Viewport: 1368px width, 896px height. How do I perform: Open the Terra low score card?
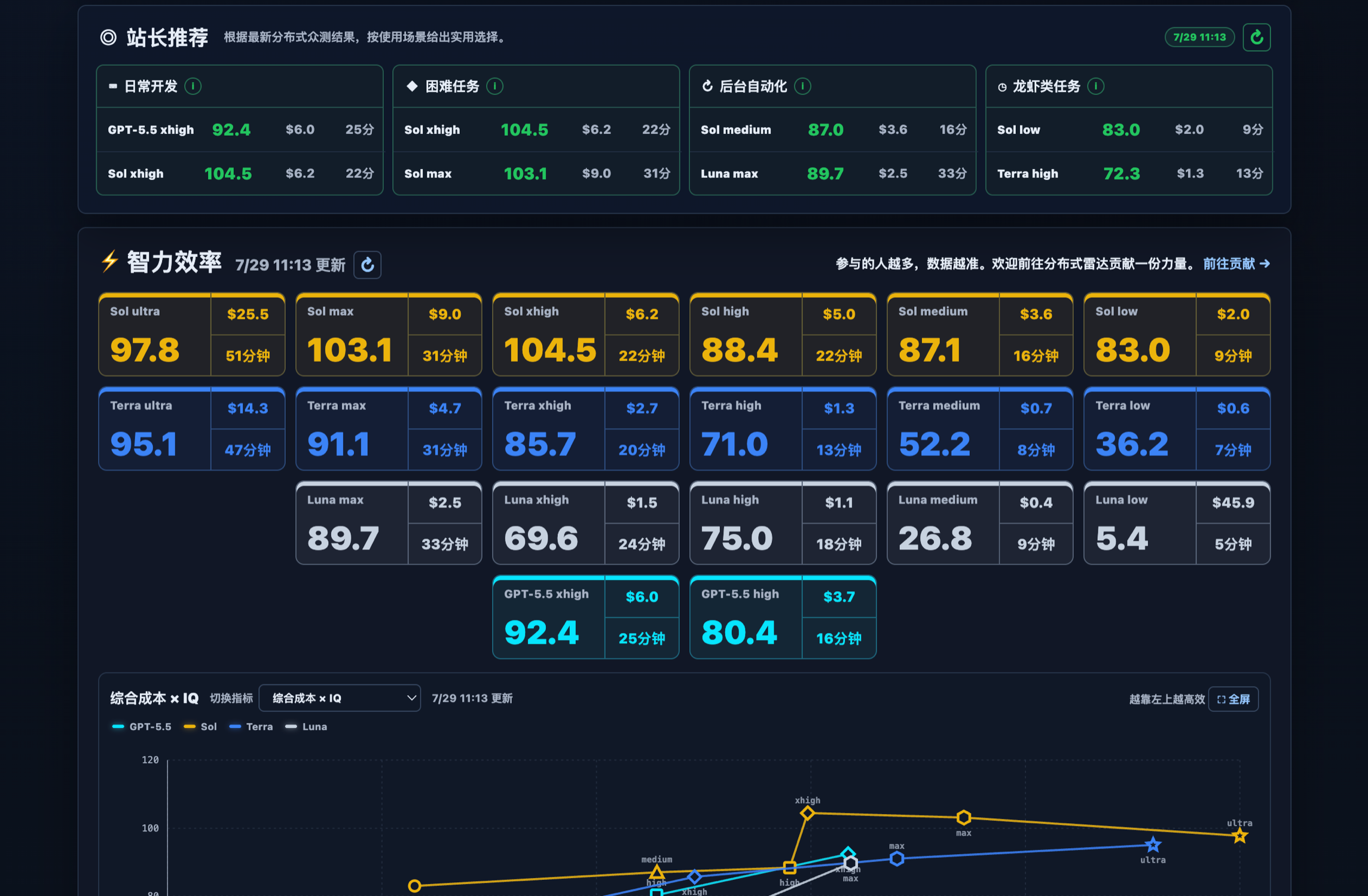(x=1177, y=429)
